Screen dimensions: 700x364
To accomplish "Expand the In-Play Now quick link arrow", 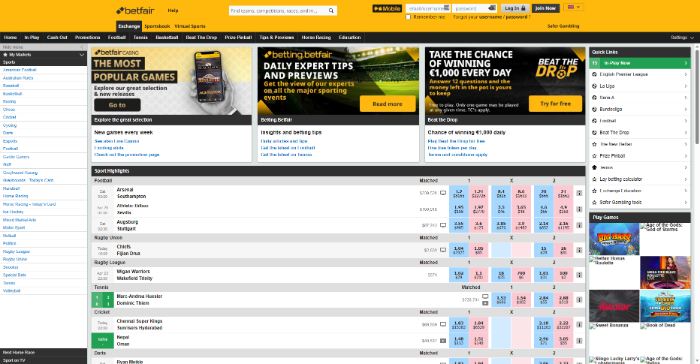I will tap(686, 63).
